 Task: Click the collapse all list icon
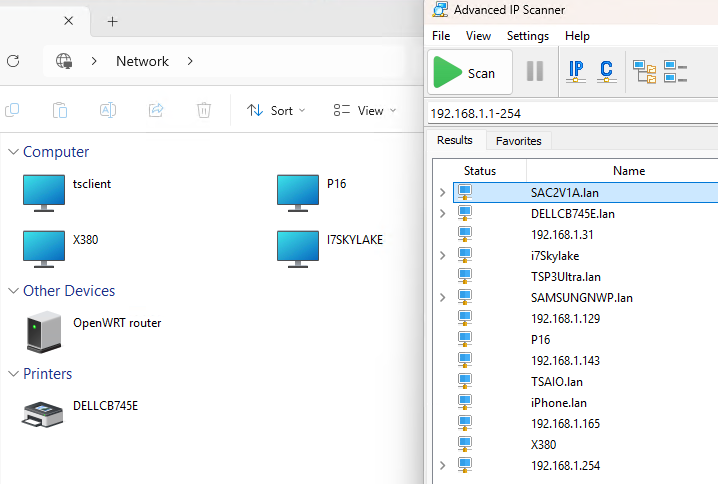675,72
